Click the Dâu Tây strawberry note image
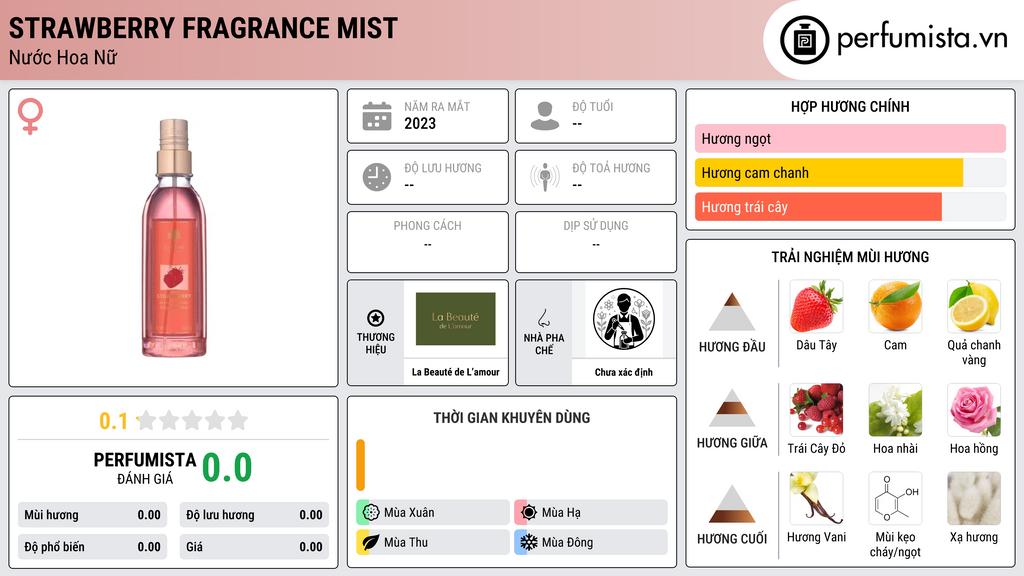The width and height of the screenshot is (1024, 576). click(x=816, y=306)
